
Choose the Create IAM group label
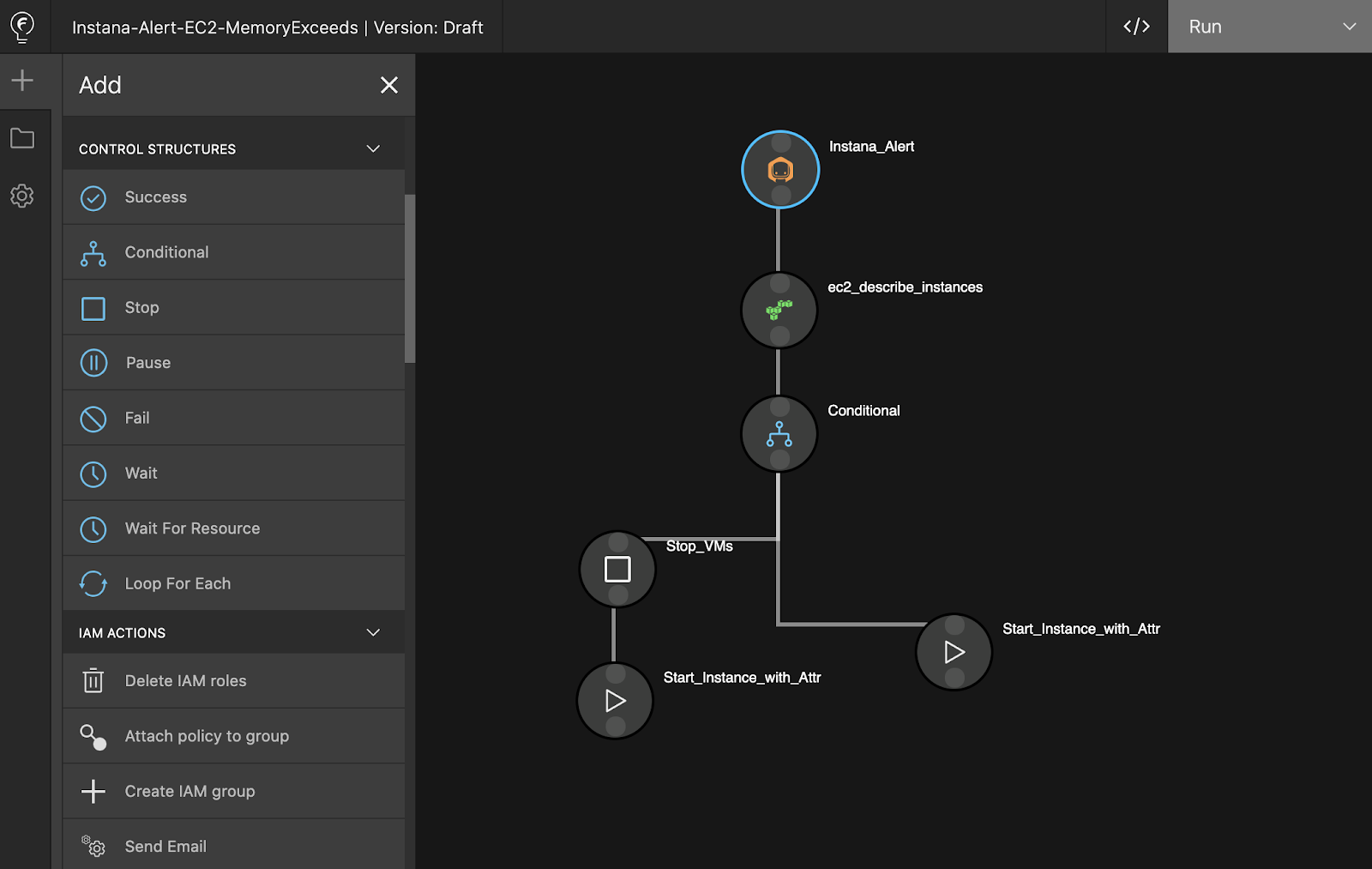pyautogui.click(x=190, y=791)
